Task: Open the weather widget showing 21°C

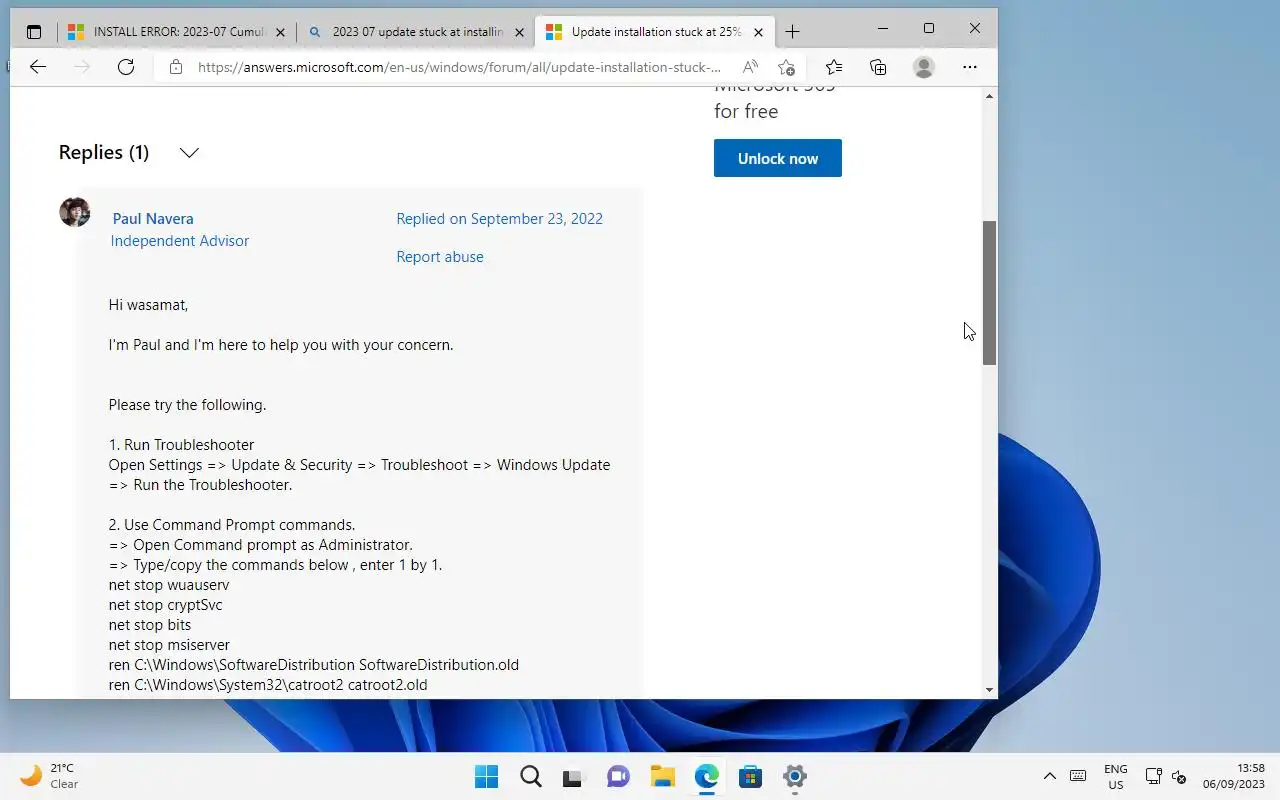Action: pyautogui.click(x=50, y=776)
